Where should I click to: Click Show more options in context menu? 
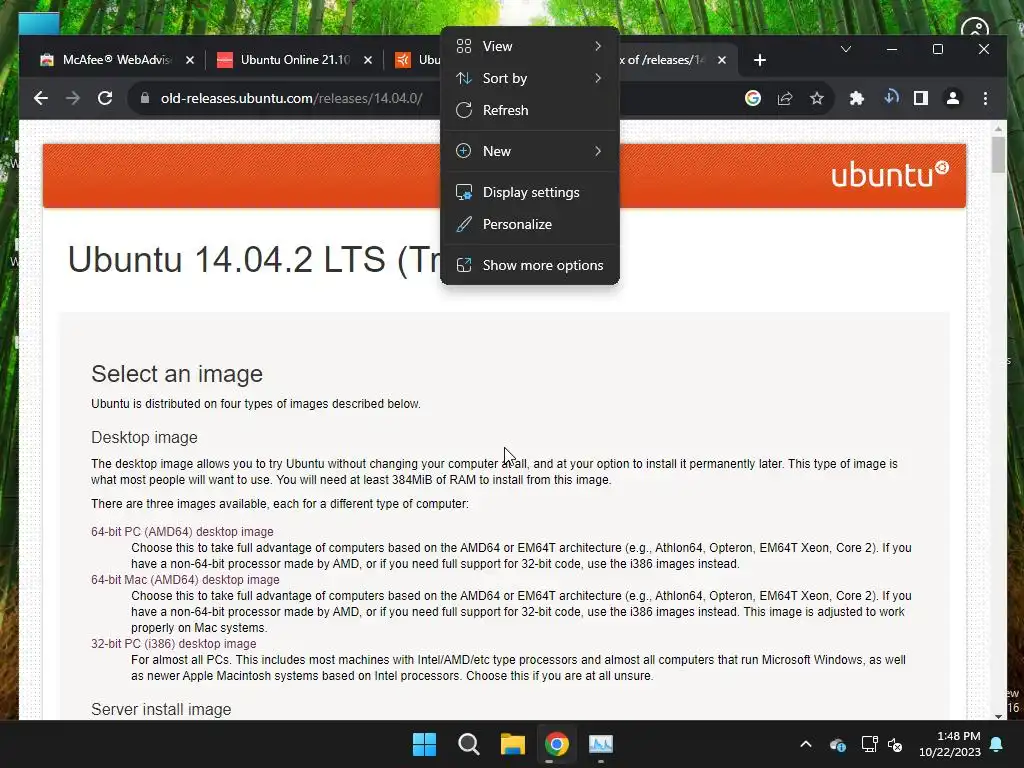[530, 265]
